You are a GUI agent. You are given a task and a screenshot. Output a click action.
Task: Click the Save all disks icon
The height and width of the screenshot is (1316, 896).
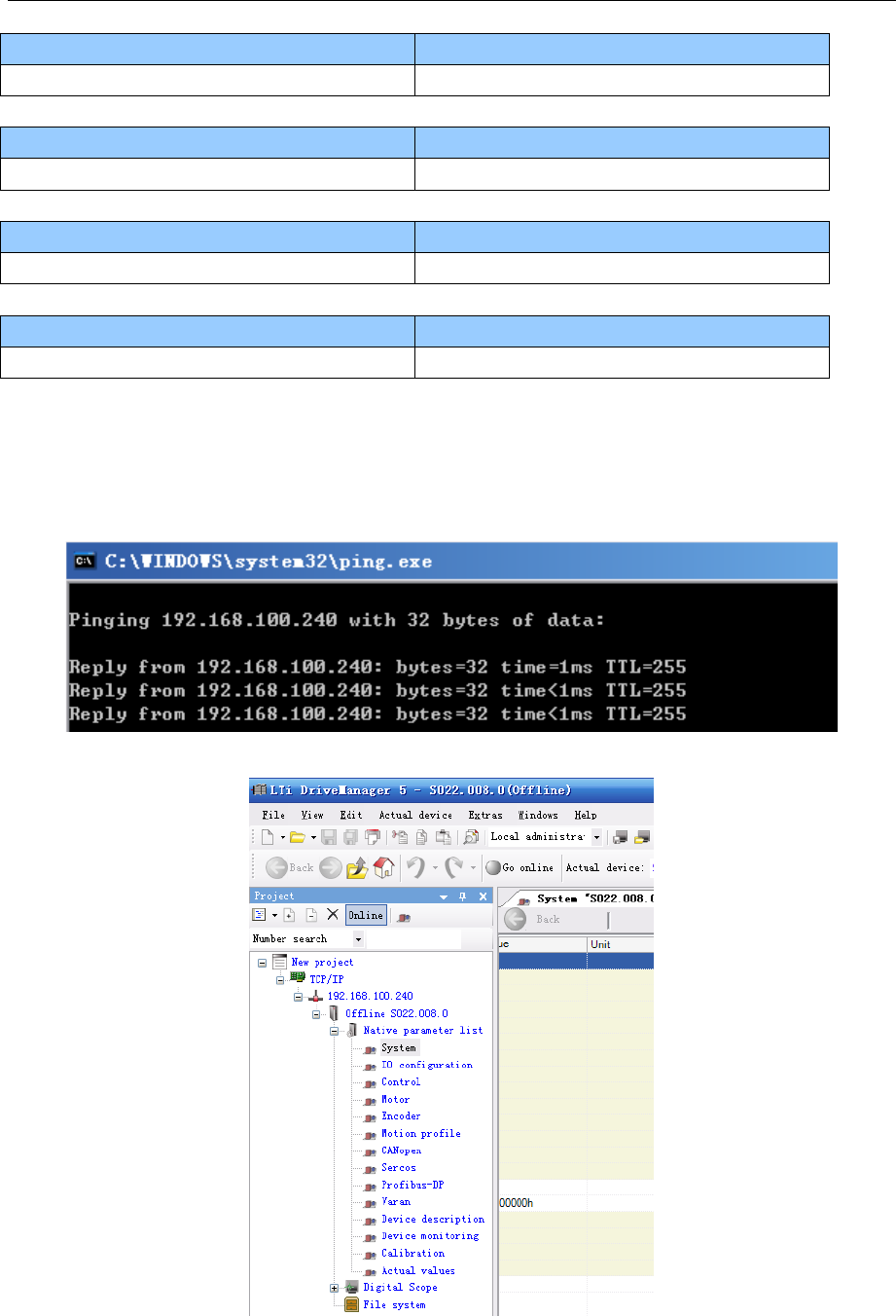pos(350,837)
